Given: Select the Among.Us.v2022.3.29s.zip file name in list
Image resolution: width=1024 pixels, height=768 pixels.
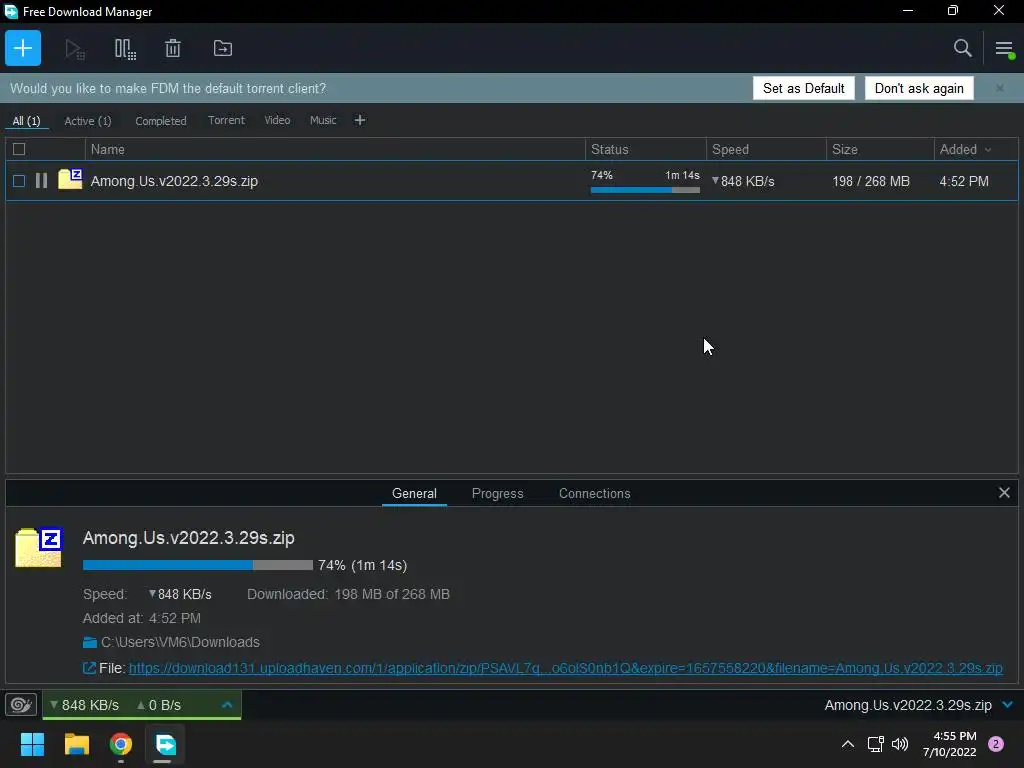Looking at the screenshot, I should (174, 182).
